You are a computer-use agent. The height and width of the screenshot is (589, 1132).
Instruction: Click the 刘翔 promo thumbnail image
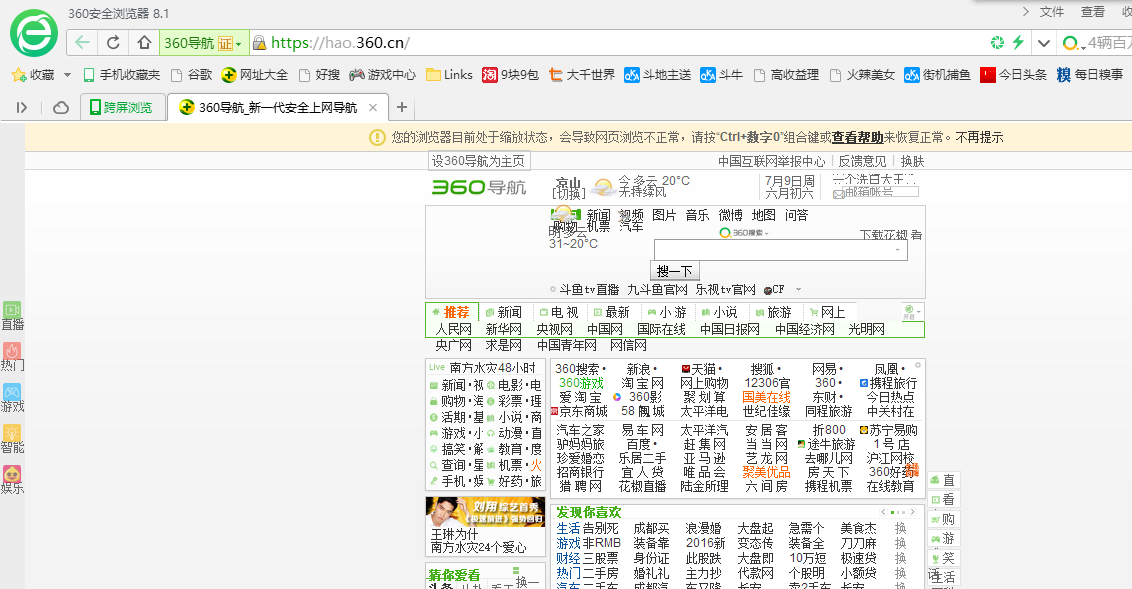(484, 512)
